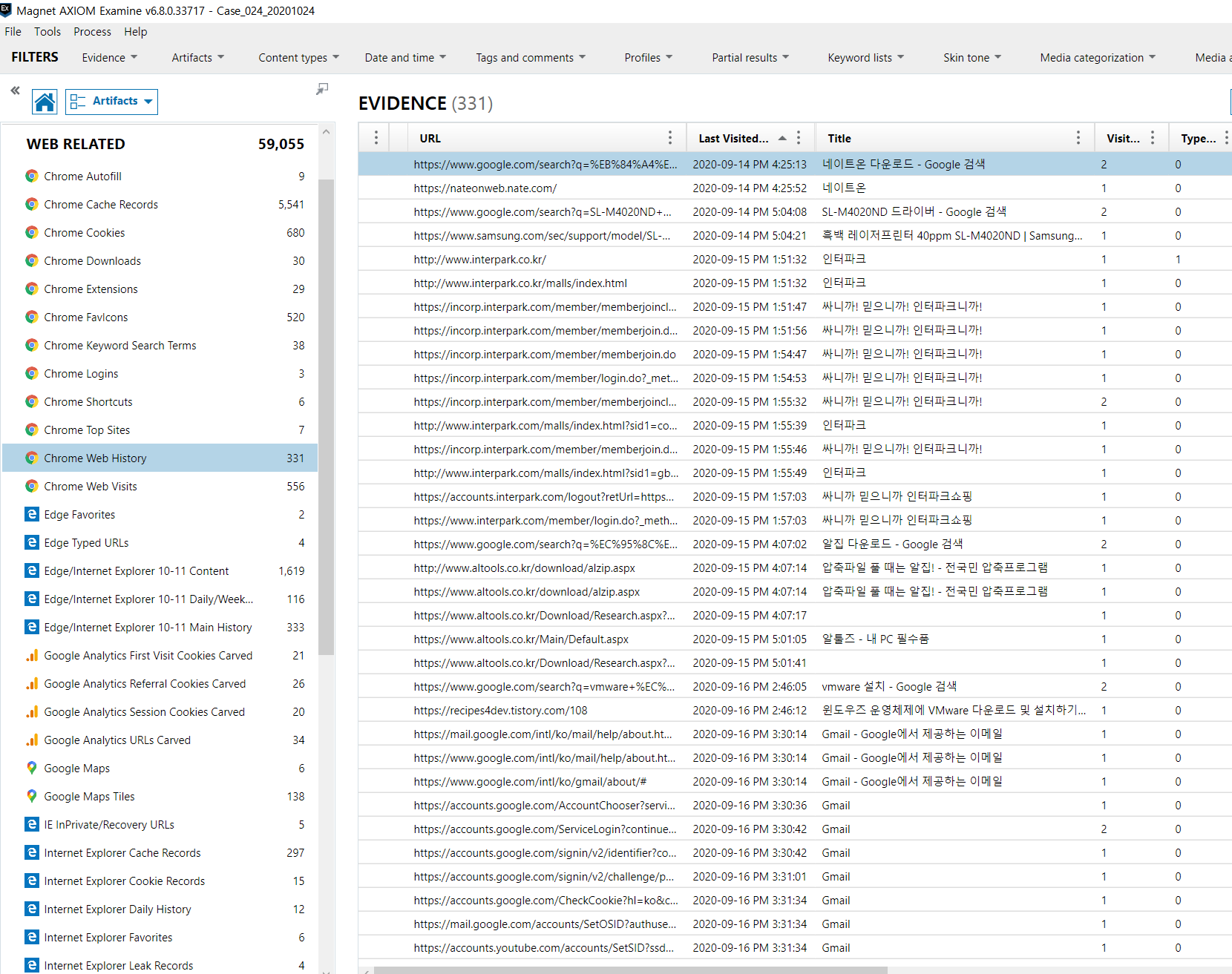
Task: Pin the navigation panel
Action: pyautogui.click(x=322, y=89)
